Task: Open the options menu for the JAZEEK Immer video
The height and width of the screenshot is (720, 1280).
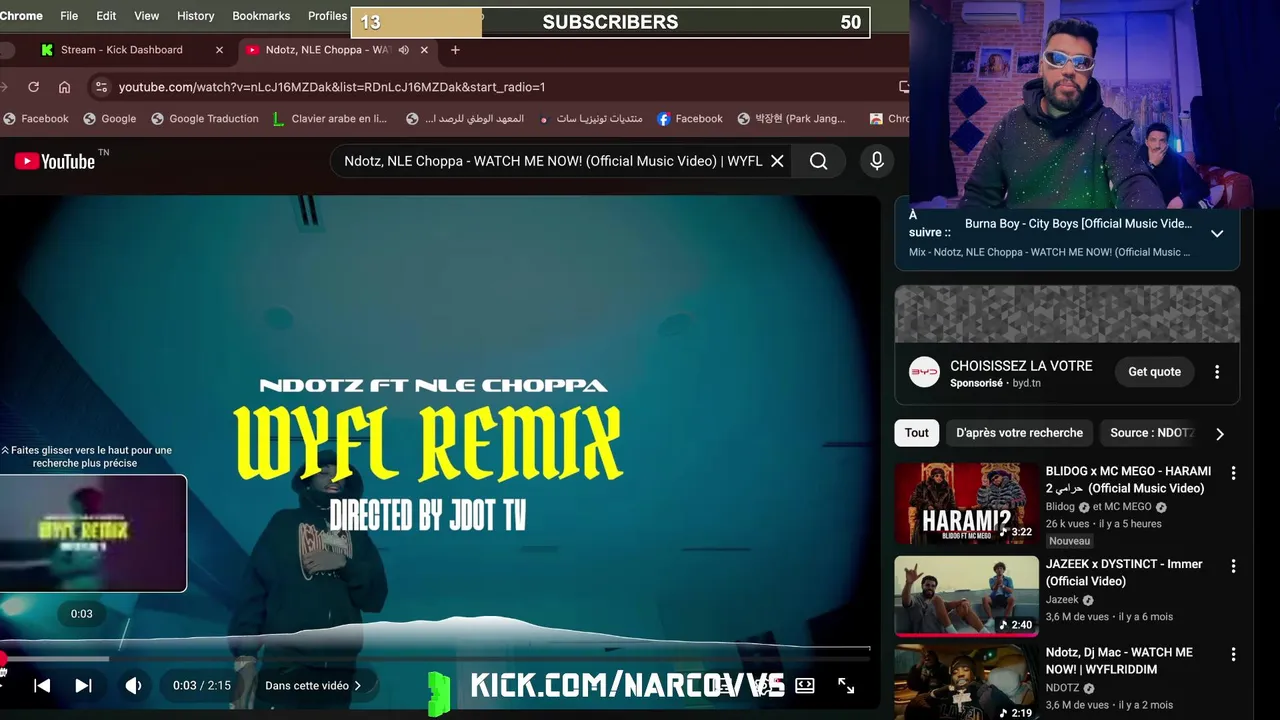Action: click(x=1233, y=566)
